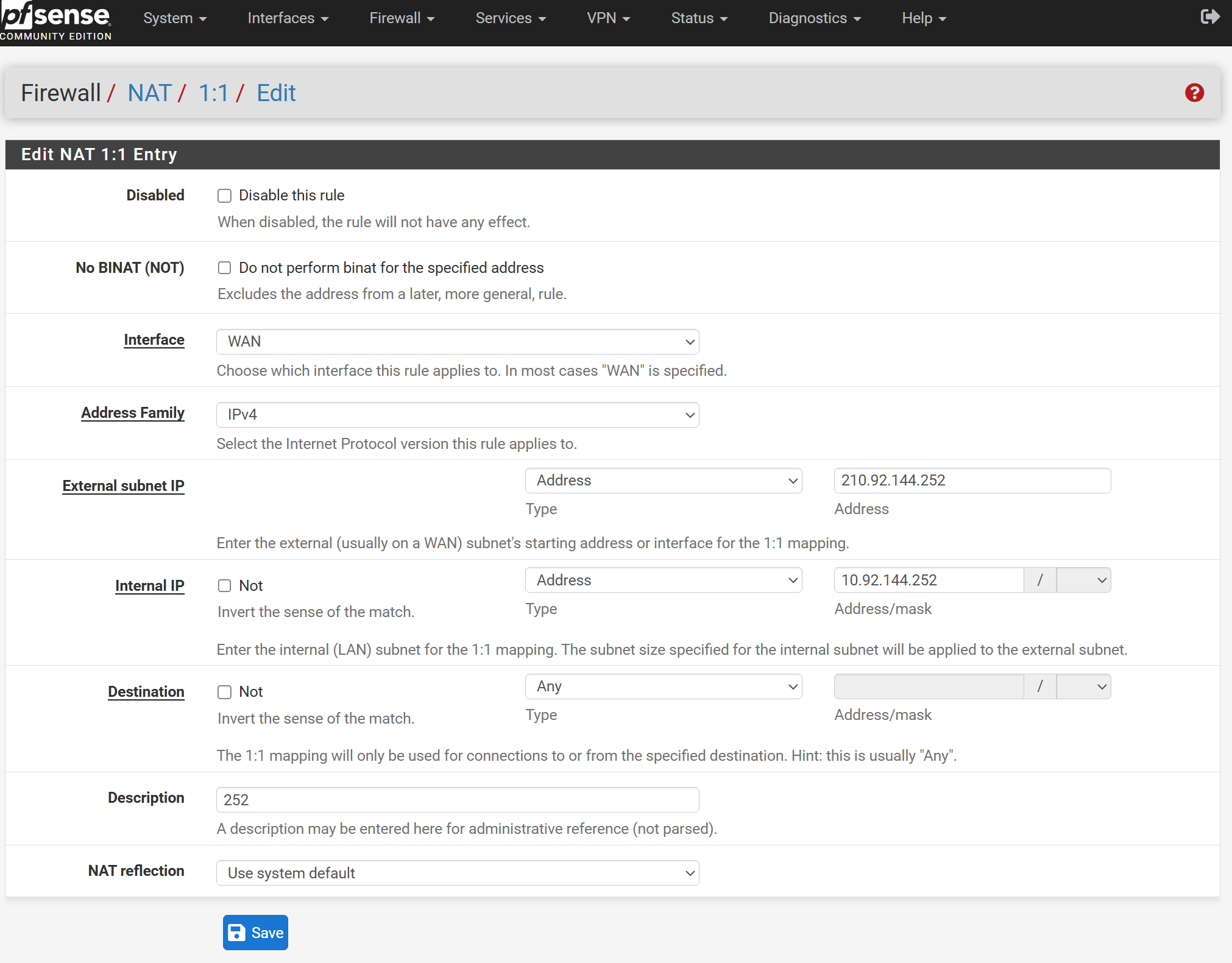Expand the NAT reflection dropdown
The image size is (1232, 963).
[457, 873]
